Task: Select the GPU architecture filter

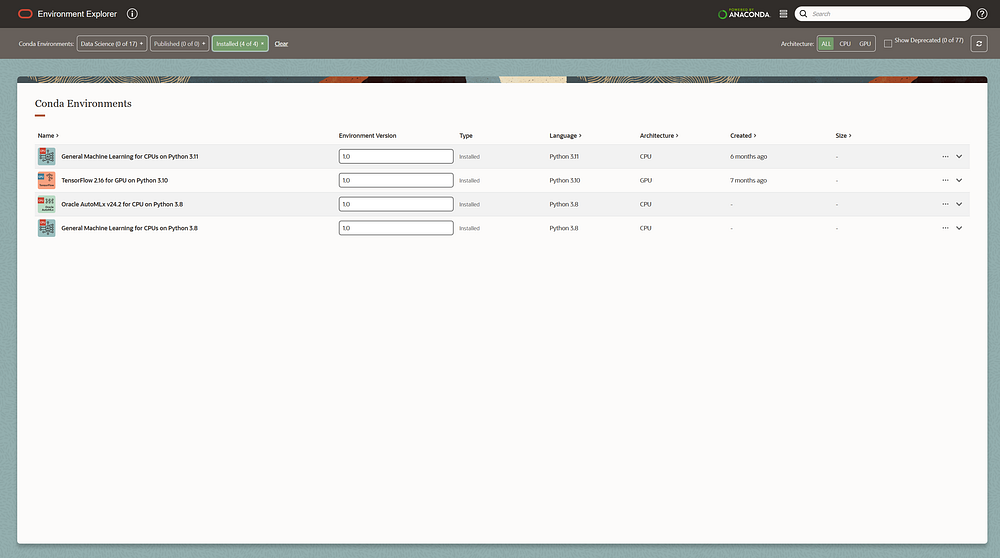Action: coord(865,43)
